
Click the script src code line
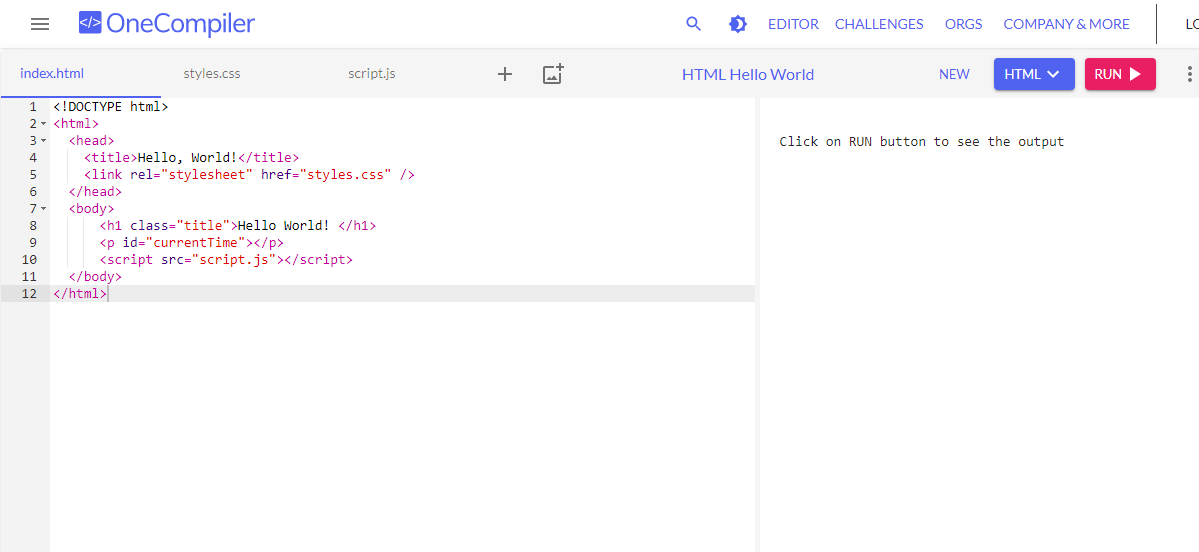tap(226, 259)
